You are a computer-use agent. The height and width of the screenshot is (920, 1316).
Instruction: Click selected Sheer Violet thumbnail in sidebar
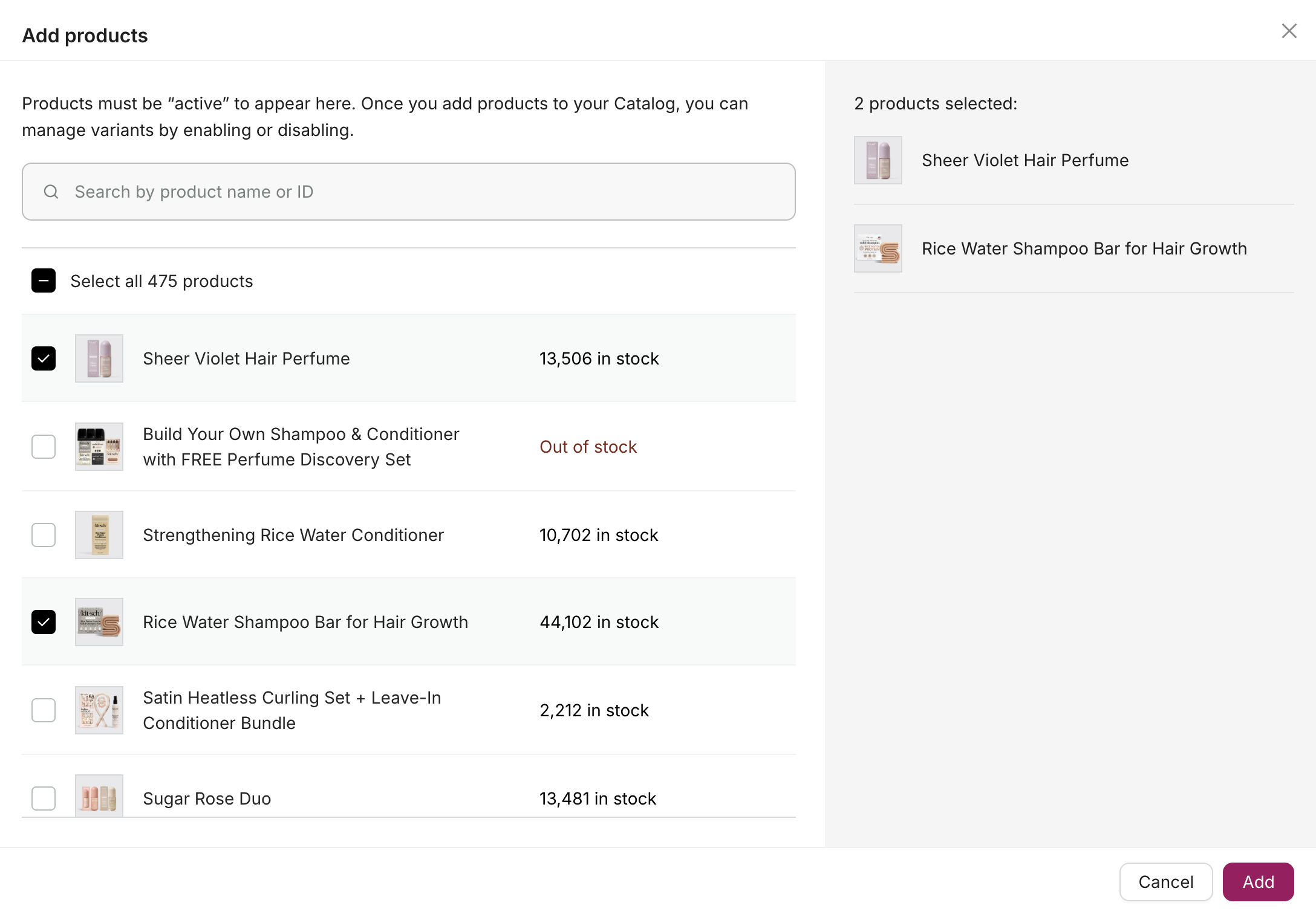pyautogui.click(x=878, y=160)
